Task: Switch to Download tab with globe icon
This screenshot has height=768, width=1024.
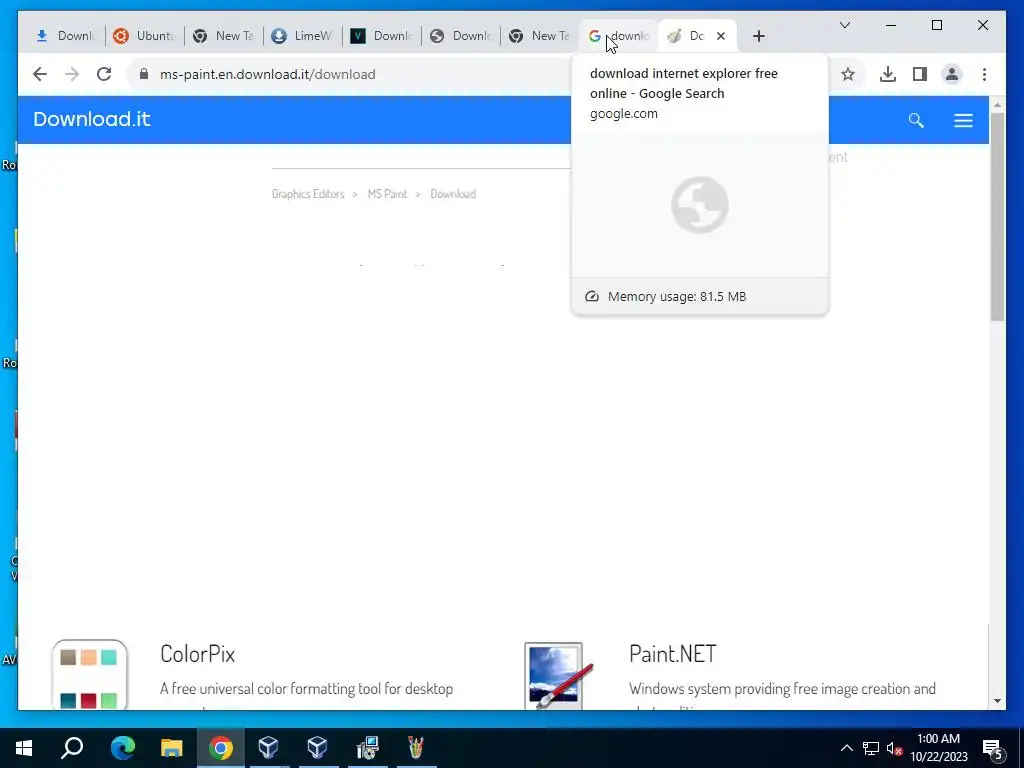Action: pos(460,36)
